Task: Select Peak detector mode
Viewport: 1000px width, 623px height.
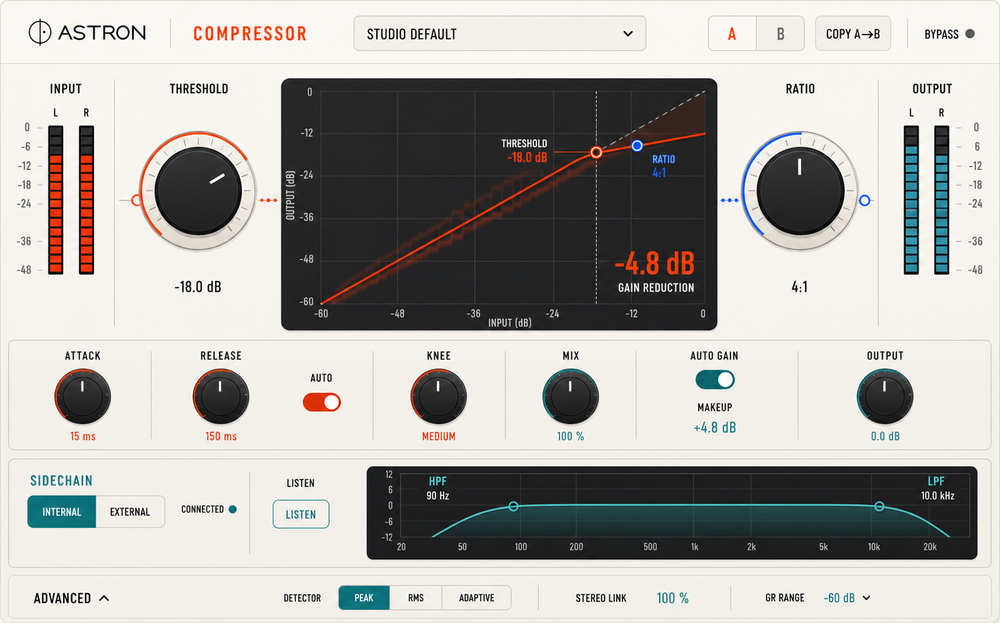Action: (x=364, y=598)
